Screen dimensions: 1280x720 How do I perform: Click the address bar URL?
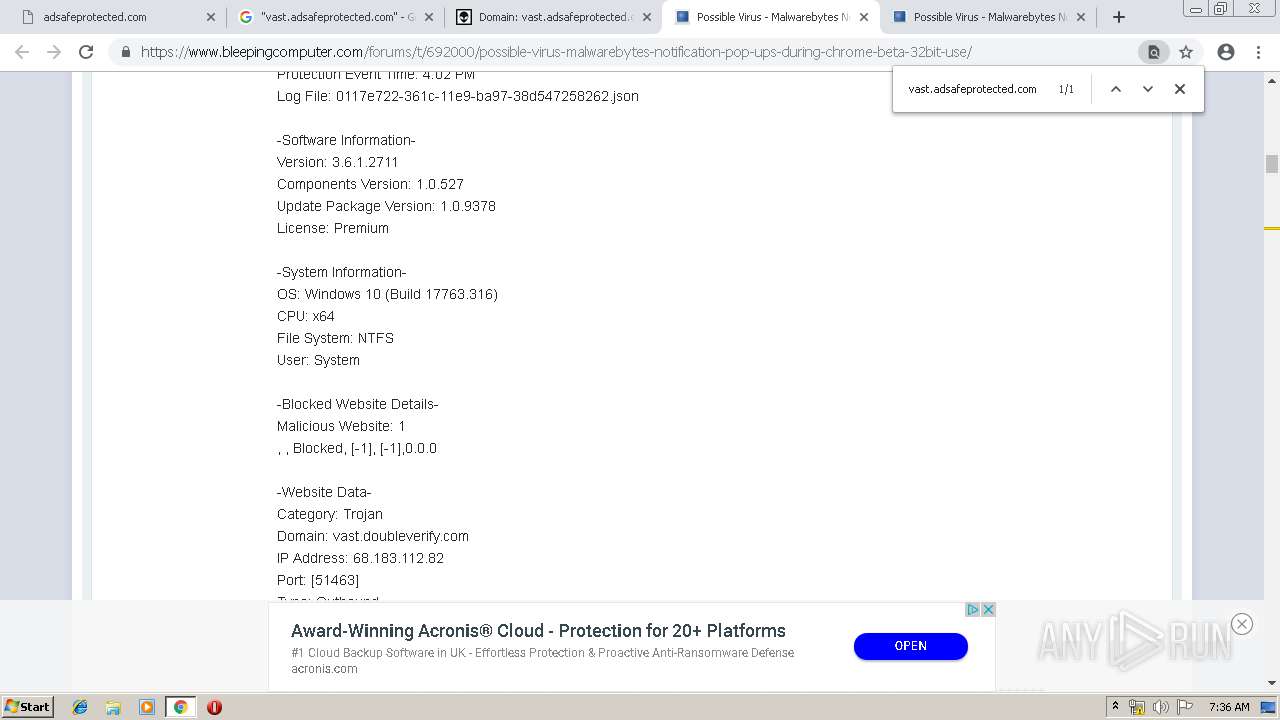coord(556,52)
